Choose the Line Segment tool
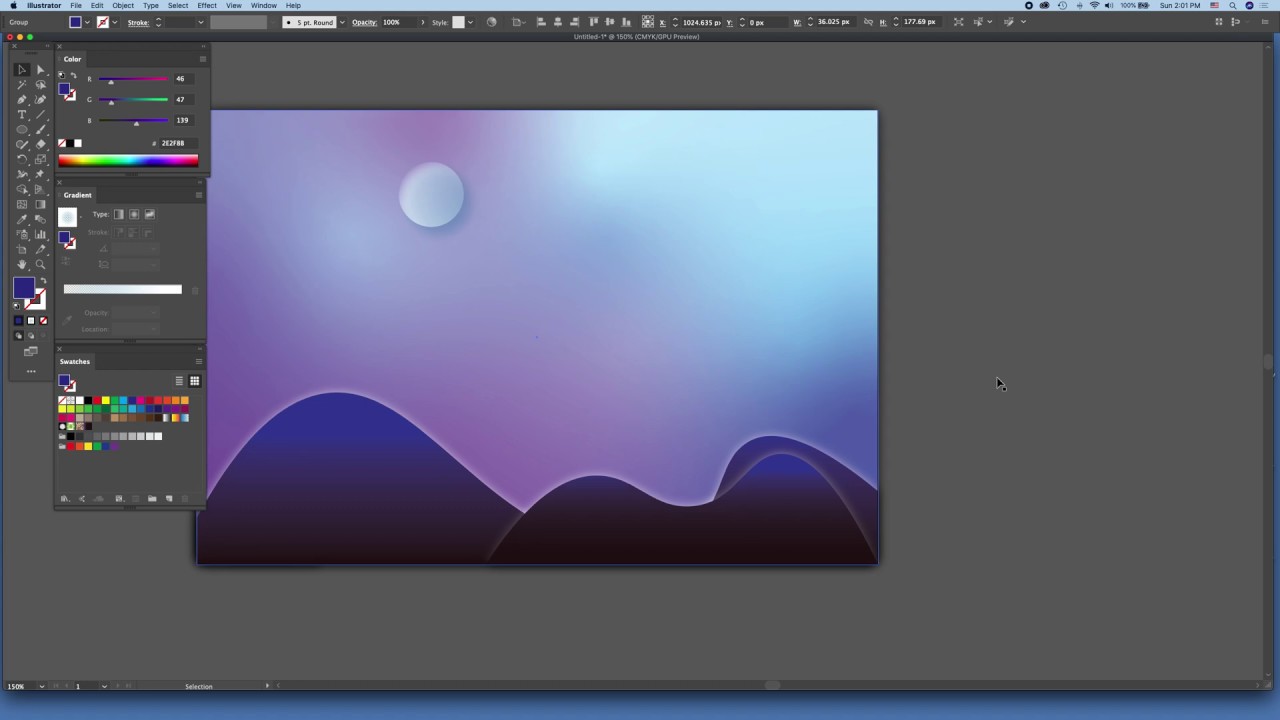 (x=41, y=114)
